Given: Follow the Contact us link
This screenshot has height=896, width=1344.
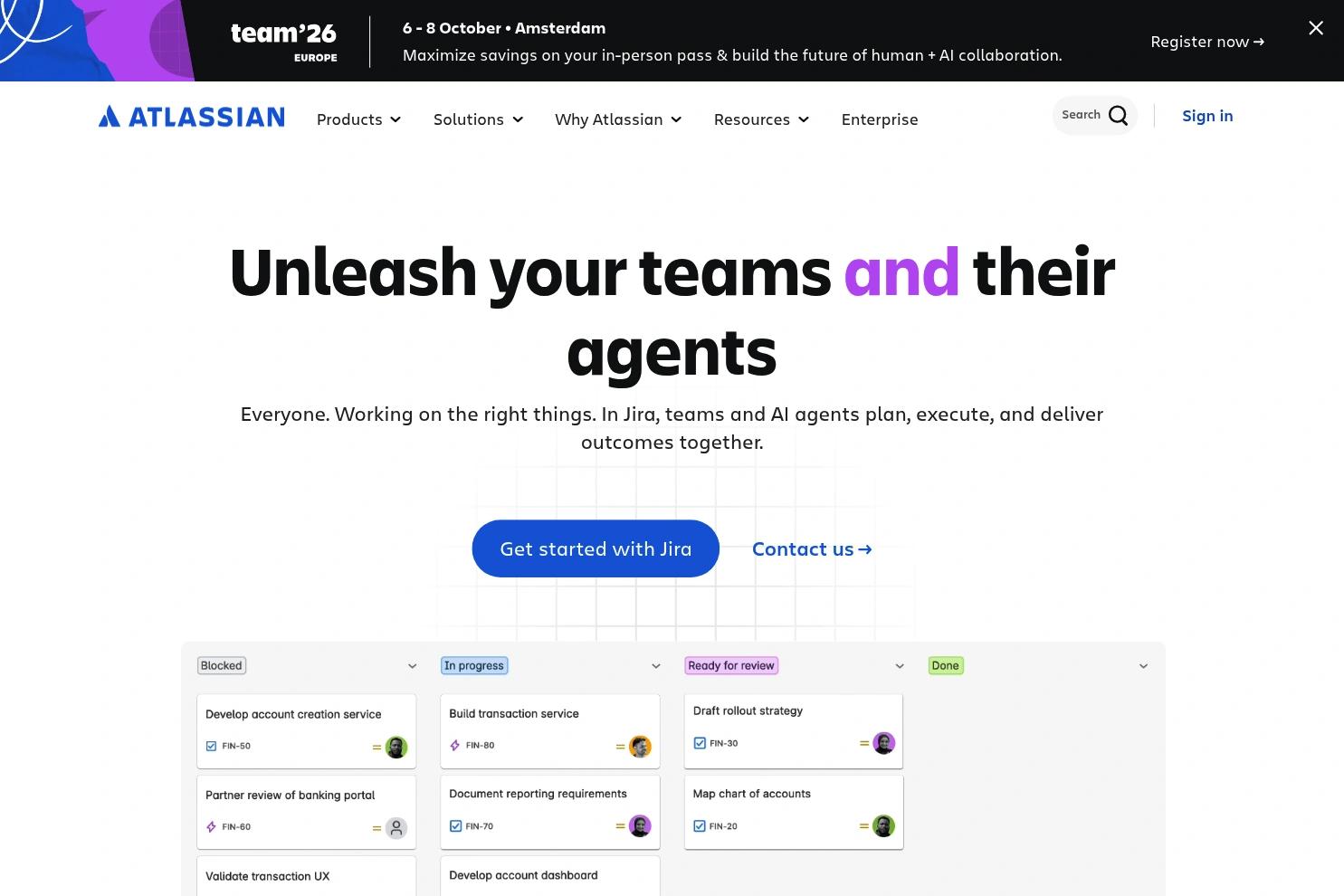Looking at the screenshot, I should 812,549.
